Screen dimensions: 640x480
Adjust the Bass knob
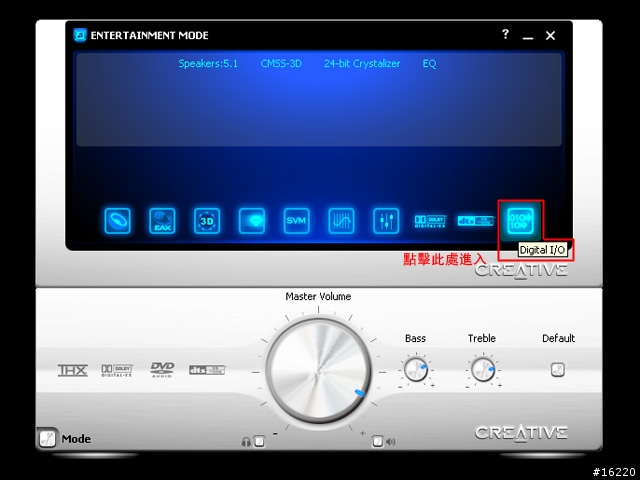pyautogui.click(x=416, y=370)
